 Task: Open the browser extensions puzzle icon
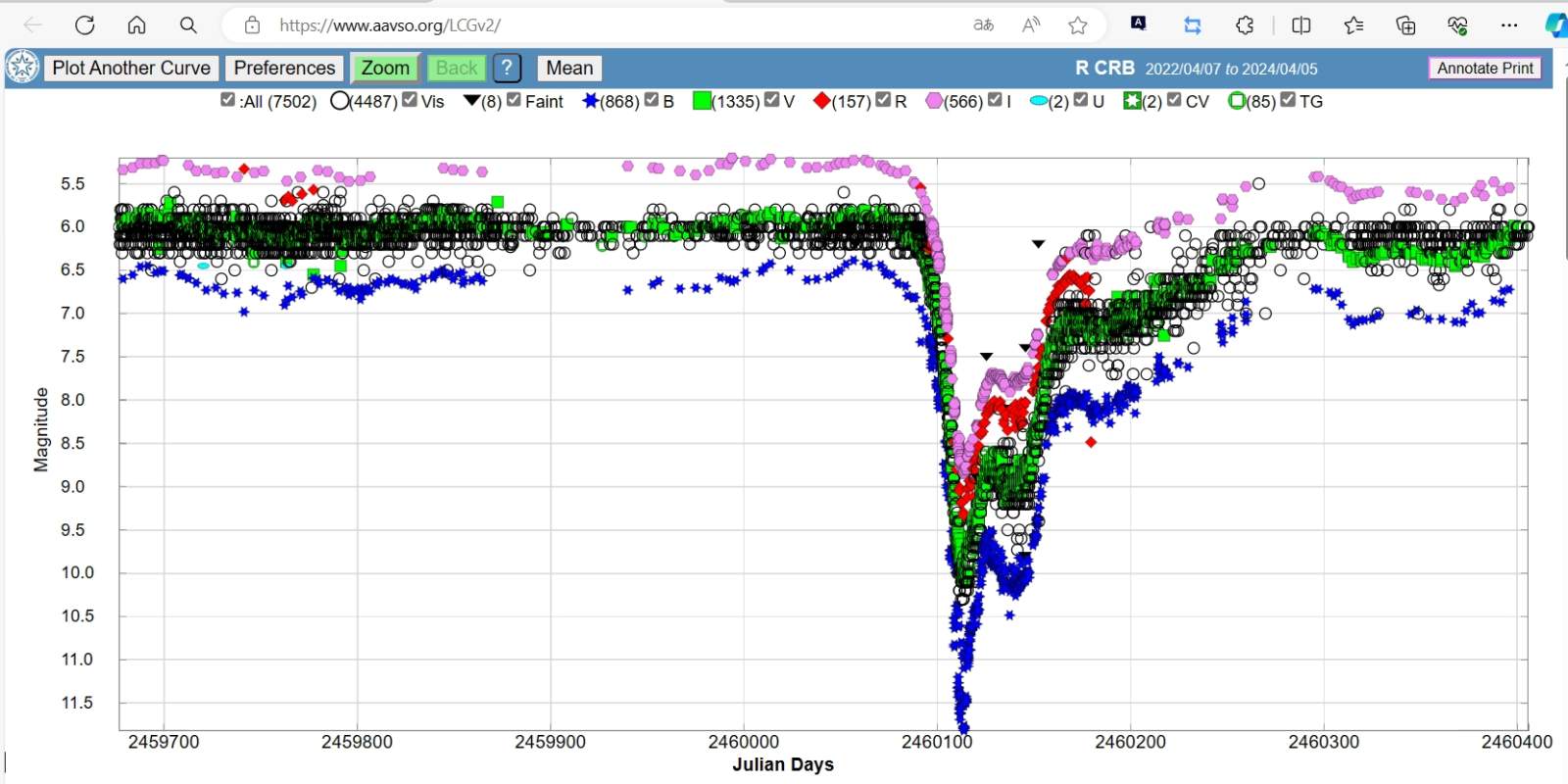pyautogui.click(x=1245, y=25)
